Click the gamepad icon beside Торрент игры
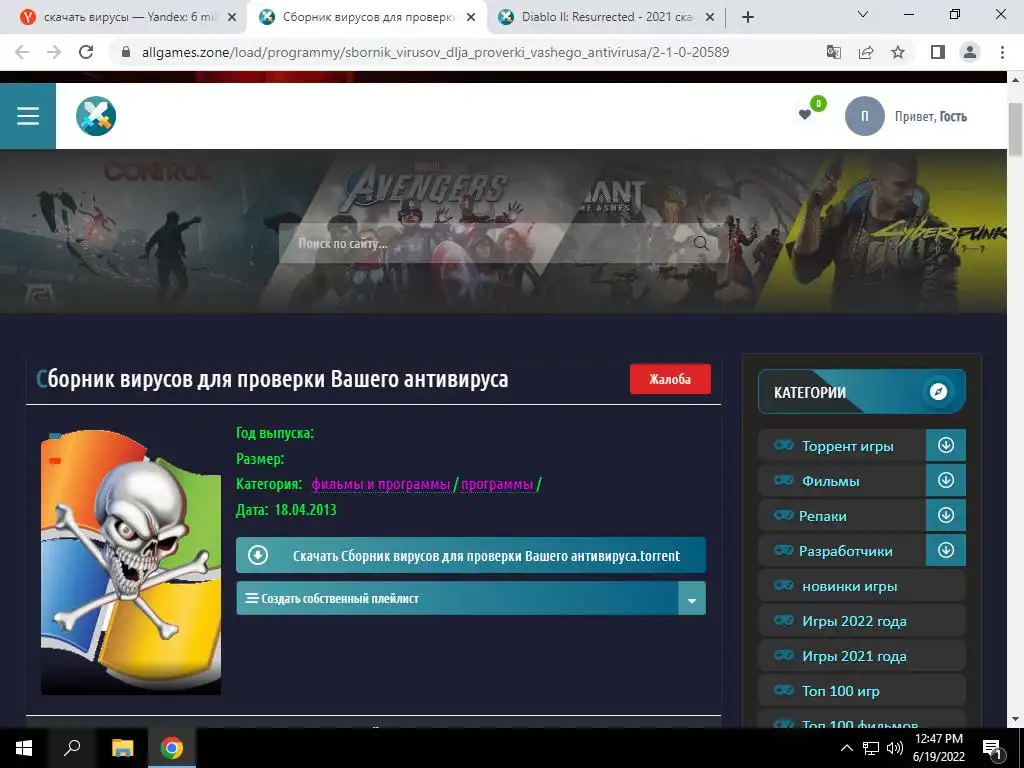 pos(784,445)
